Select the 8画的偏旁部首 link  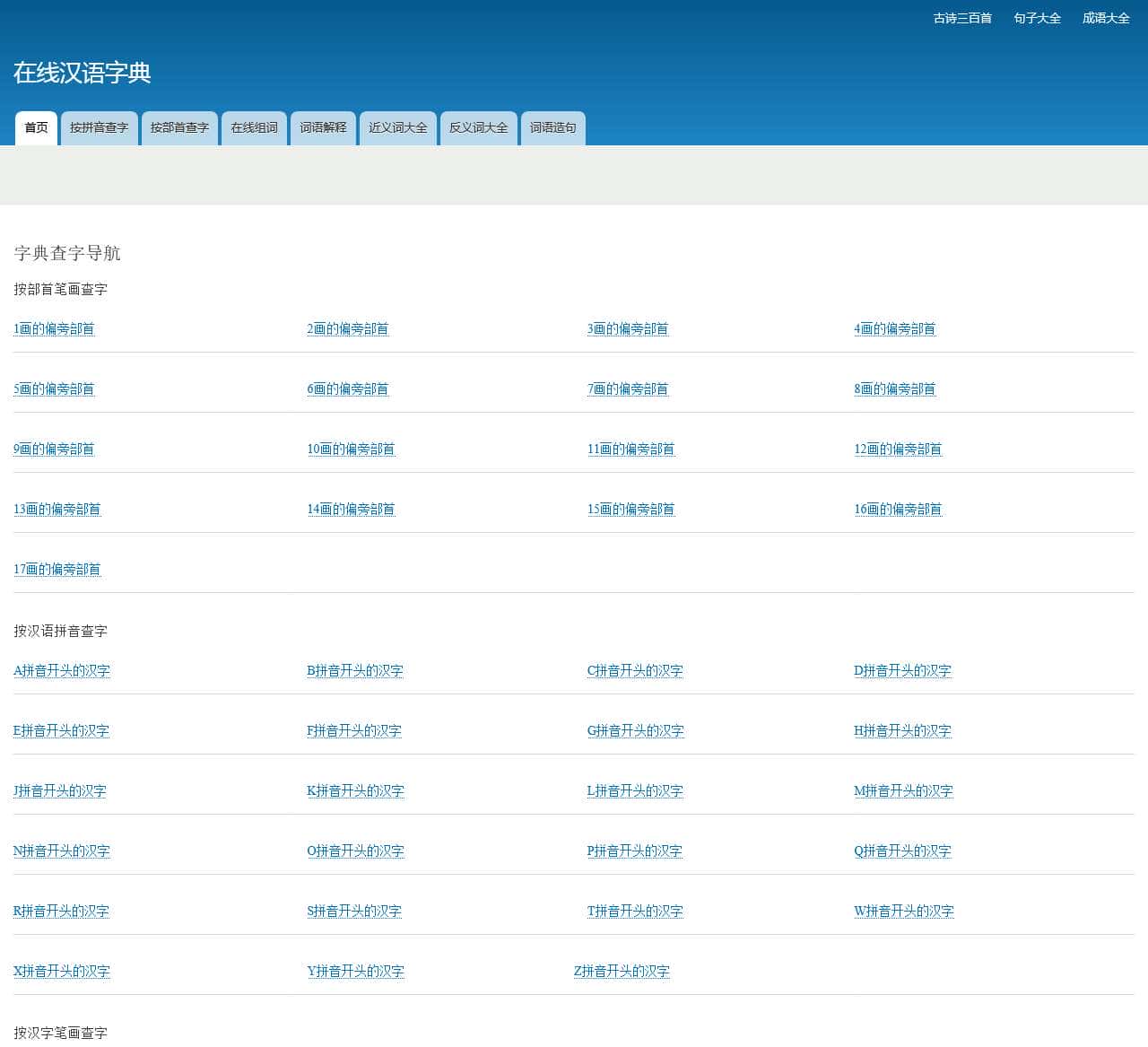click(894, 389)
